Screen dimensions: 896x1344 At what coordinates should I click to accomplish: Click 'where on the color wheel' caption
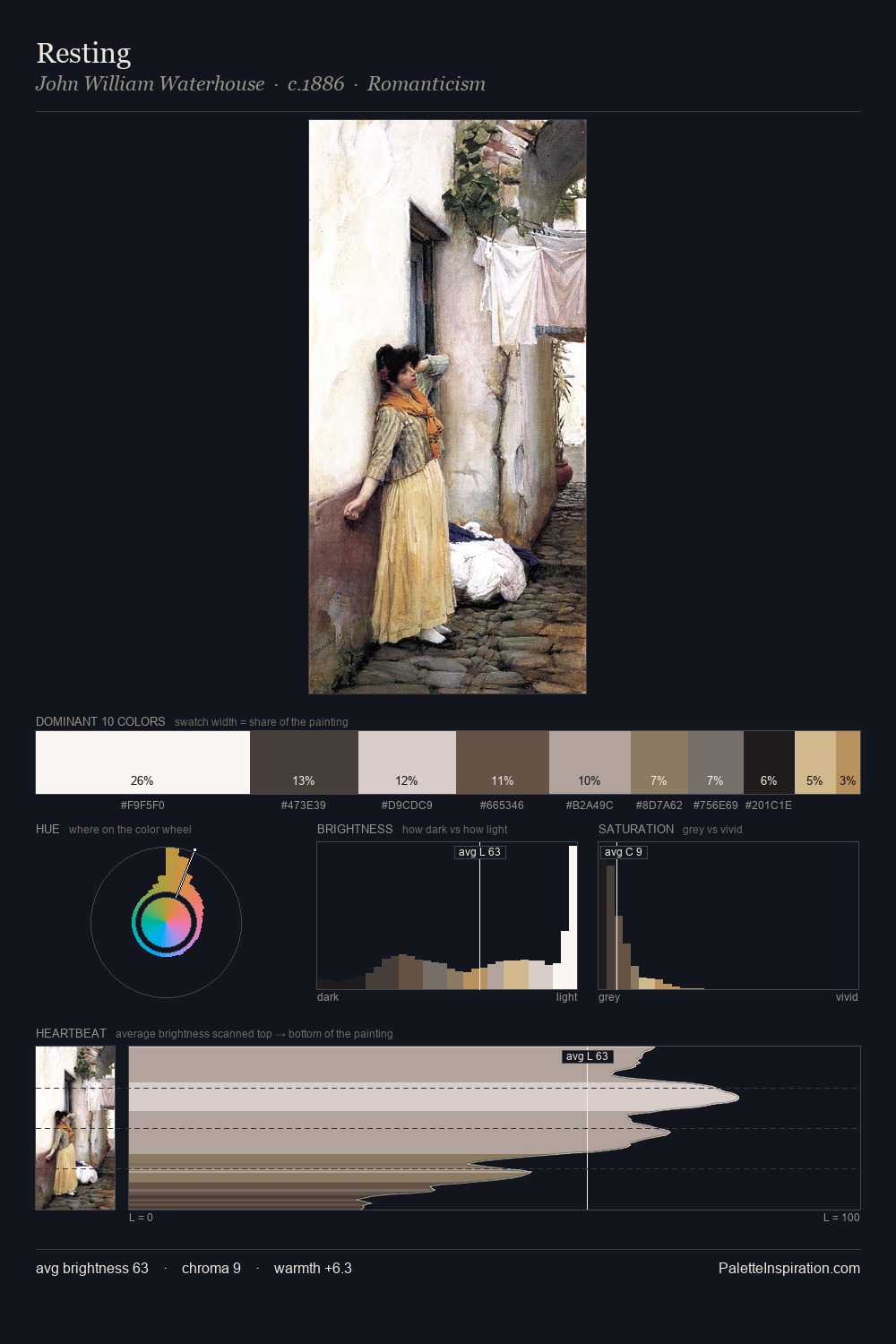[x=130, y=830]
